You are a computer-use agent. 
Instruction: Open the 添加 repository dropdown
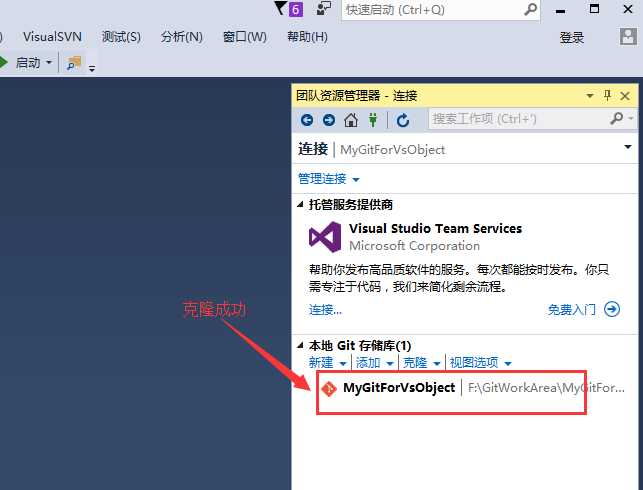coord(374,363)
